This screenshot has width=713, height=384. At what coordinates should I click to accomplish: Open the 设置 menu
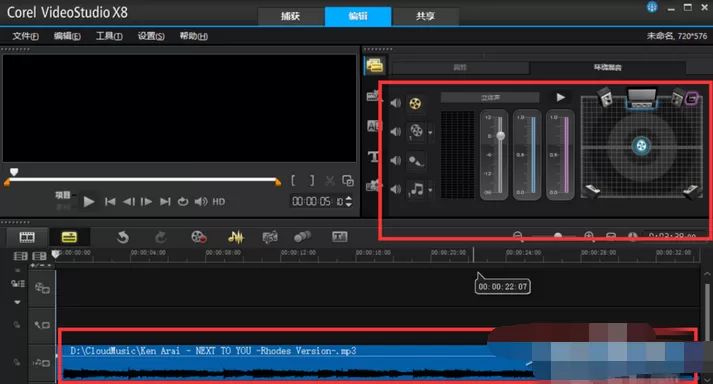click(151, 36)
